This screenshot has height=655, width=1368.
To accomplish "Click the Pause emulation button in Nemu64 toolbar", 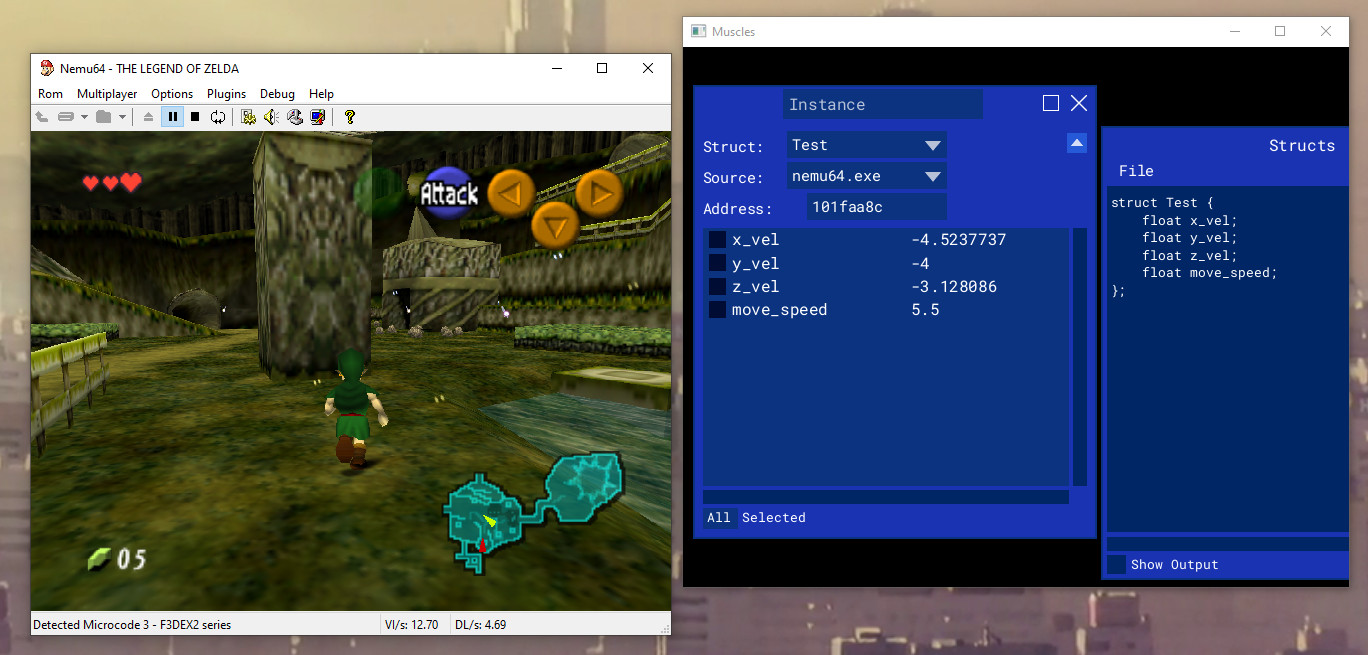I will [x=173, y=117].
